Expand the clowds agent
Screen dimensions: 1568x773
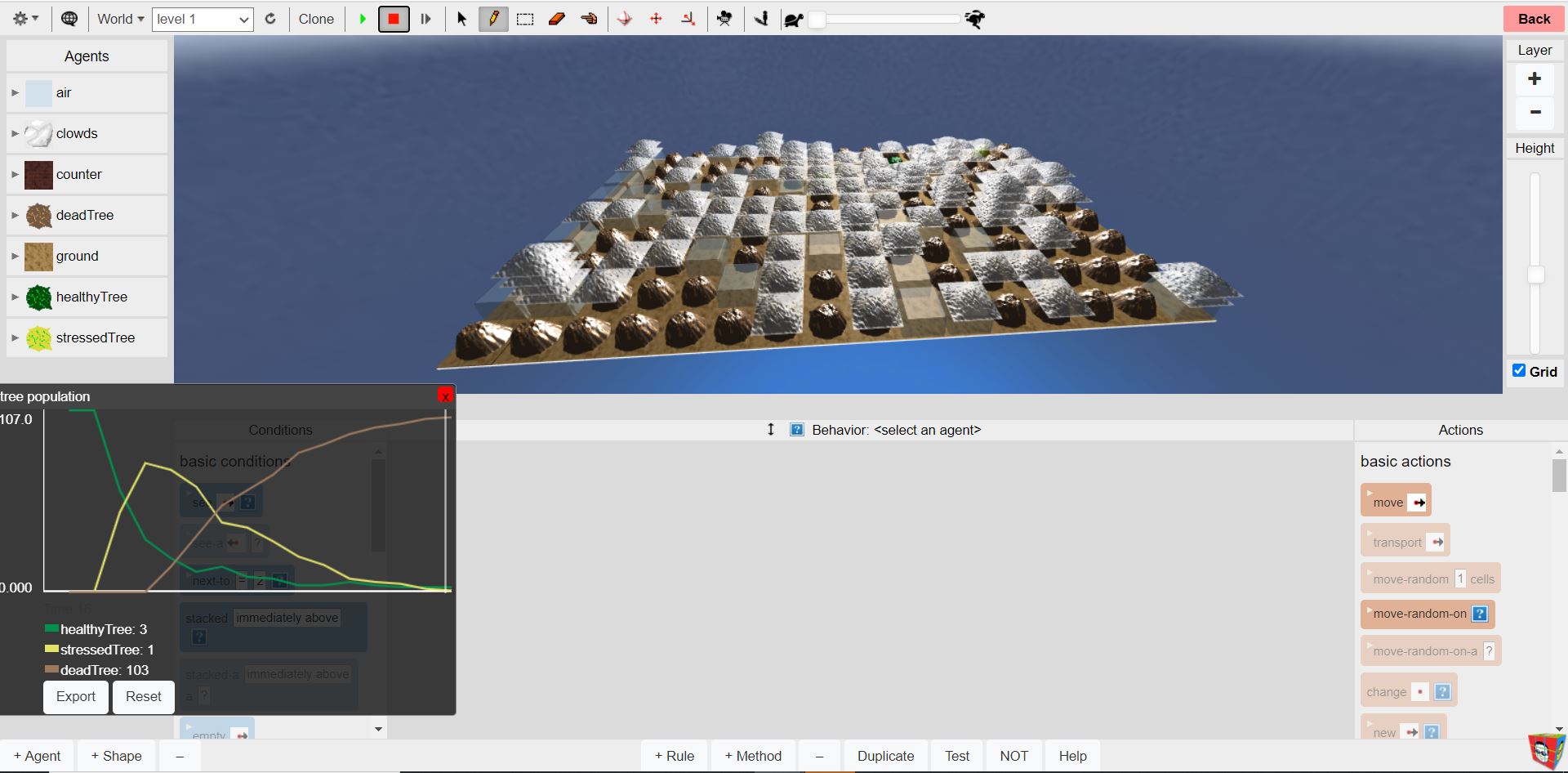coord(15,133)
